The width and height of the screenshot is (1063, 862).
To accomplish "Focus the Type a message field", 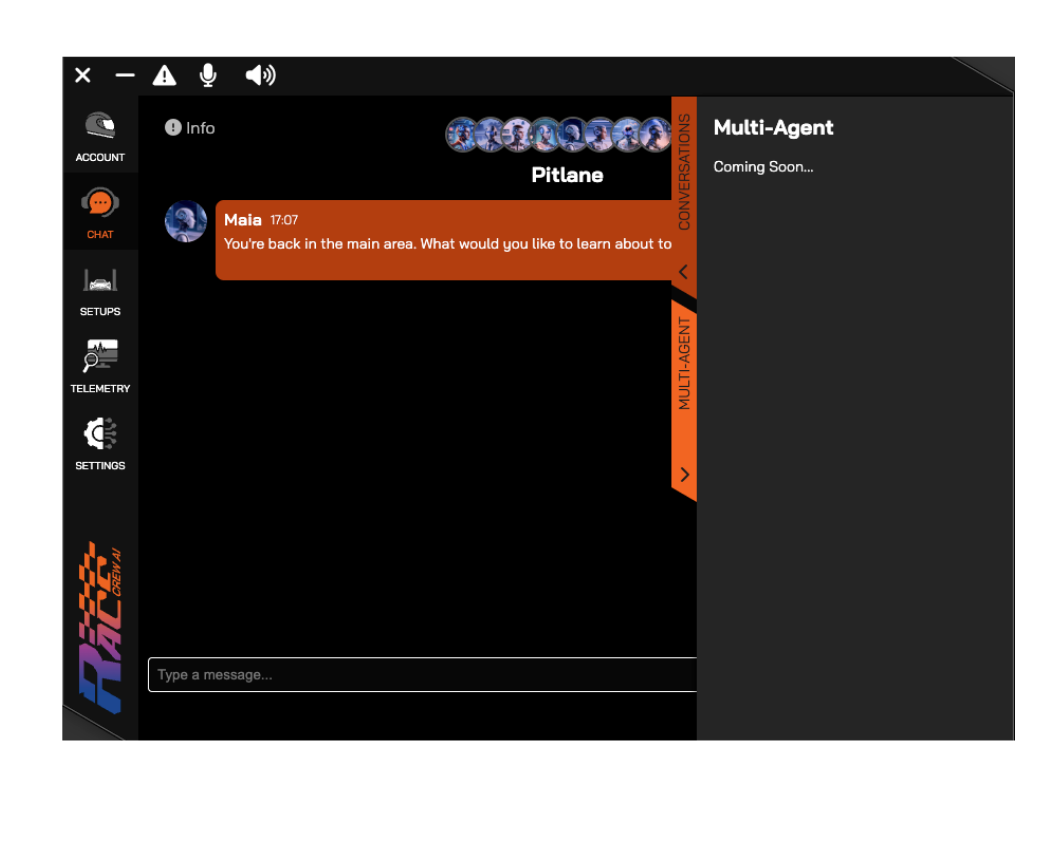I will [x=422, y=675].
